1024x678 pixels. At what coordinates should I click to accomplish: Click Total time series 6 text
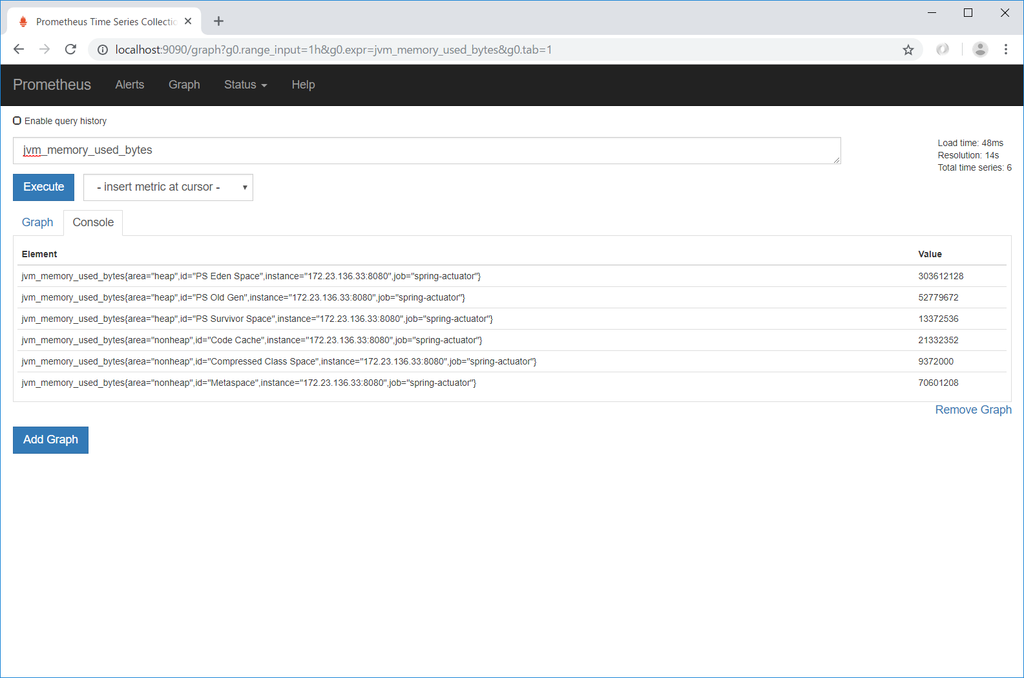(974, 168)
